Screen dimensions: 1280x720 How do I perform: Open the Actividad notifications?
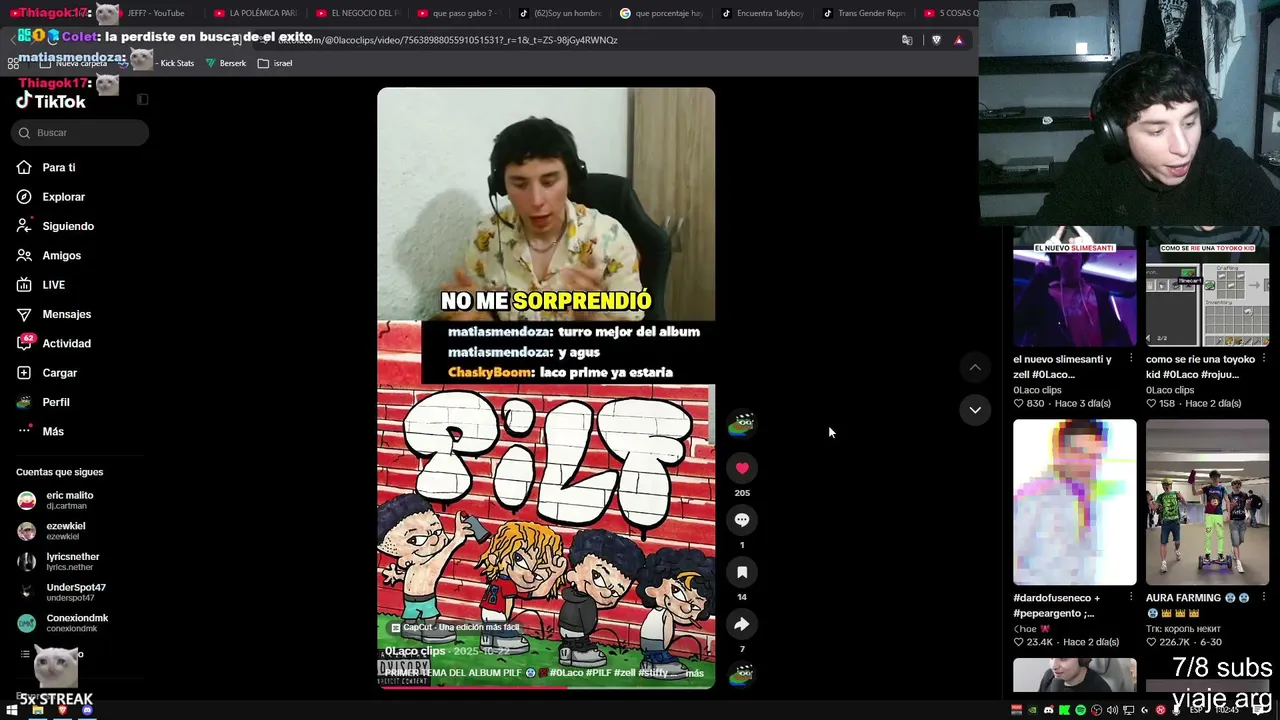coord(67,344)
